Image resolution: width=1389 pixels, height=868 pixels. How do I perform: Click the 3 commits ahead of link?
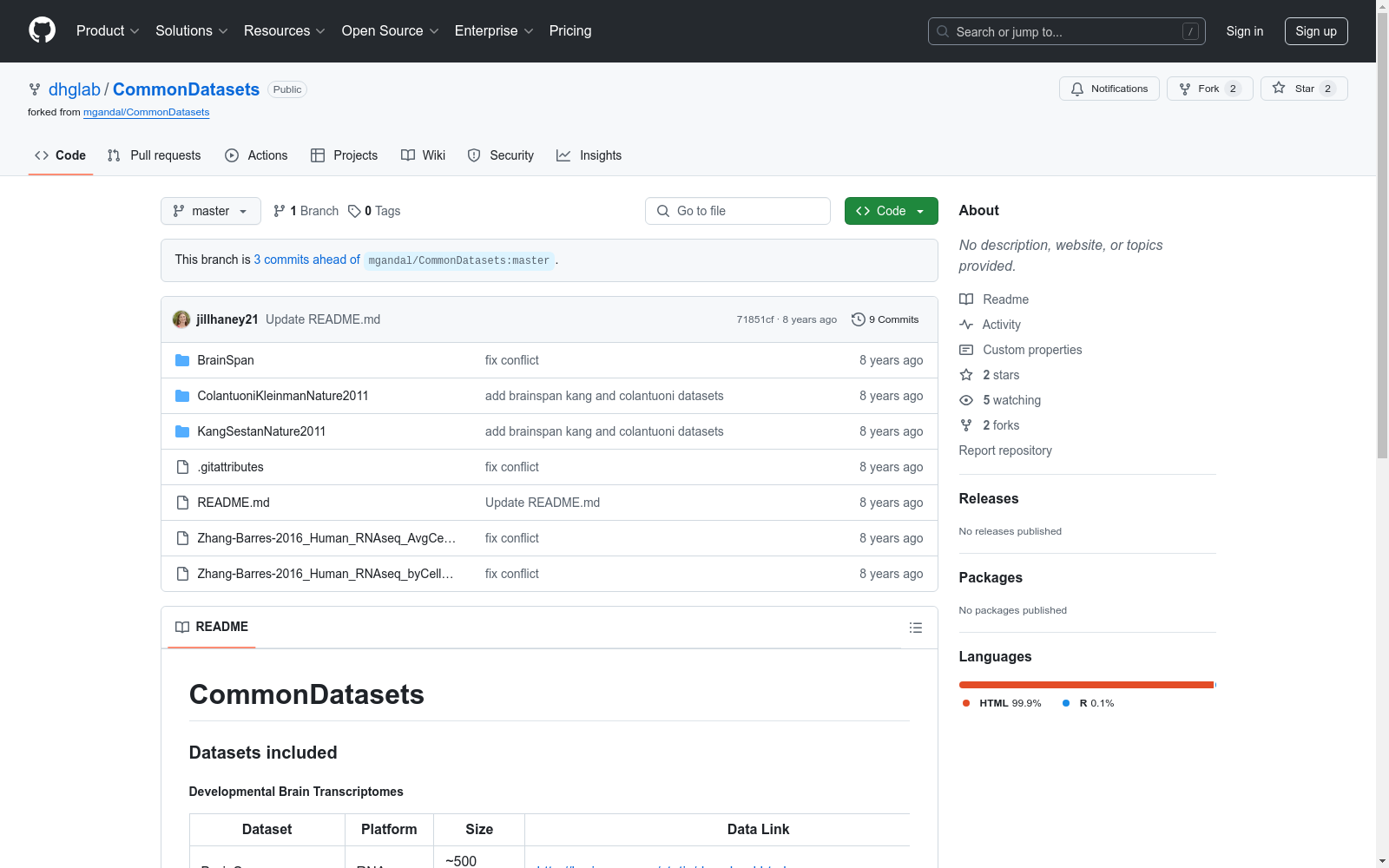[306, 260]
